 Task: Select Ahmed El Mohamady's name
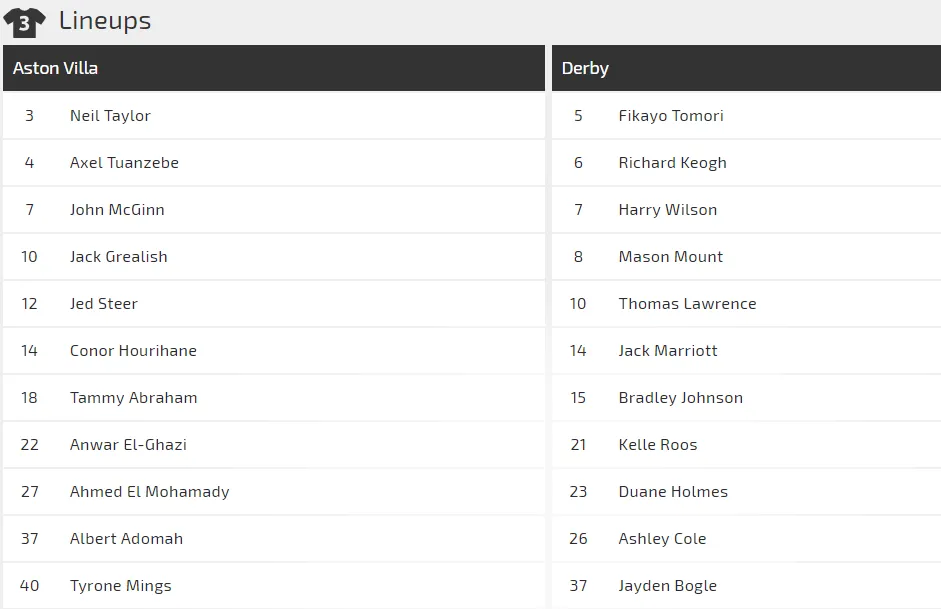pyautogui.click(x=149, y=492)
